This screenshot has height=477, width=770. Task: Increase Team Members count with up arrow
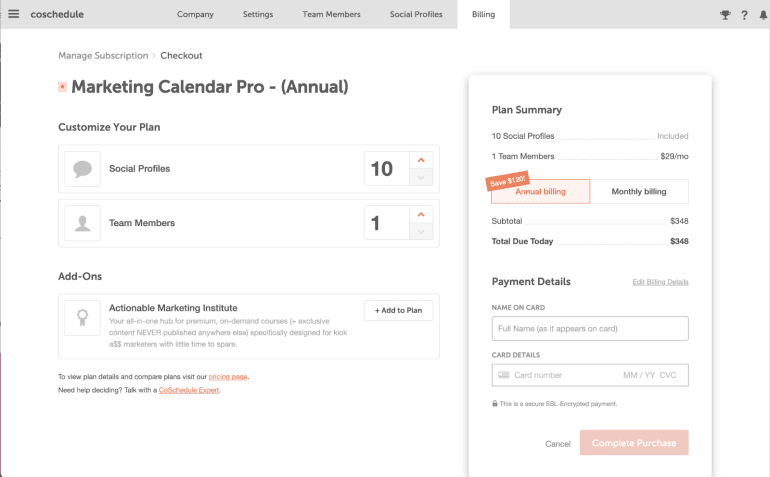[422, 214]
